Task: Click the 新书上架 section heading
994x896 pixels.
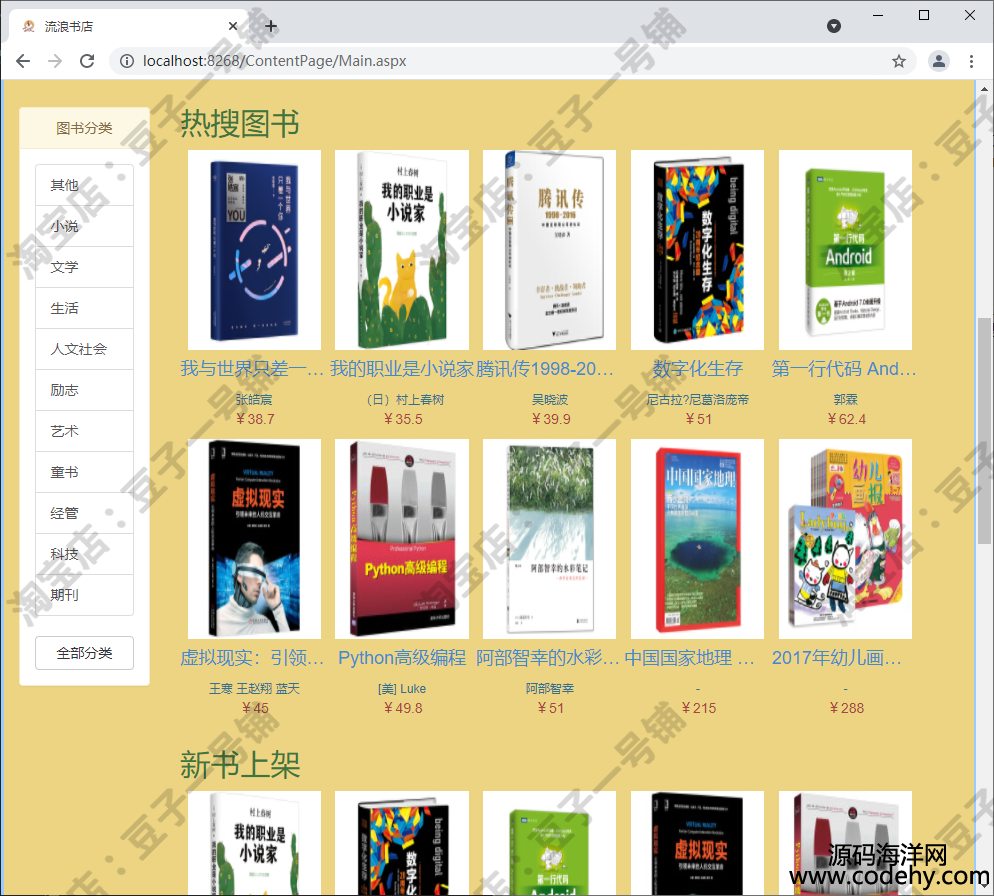Action: (240, 765)
